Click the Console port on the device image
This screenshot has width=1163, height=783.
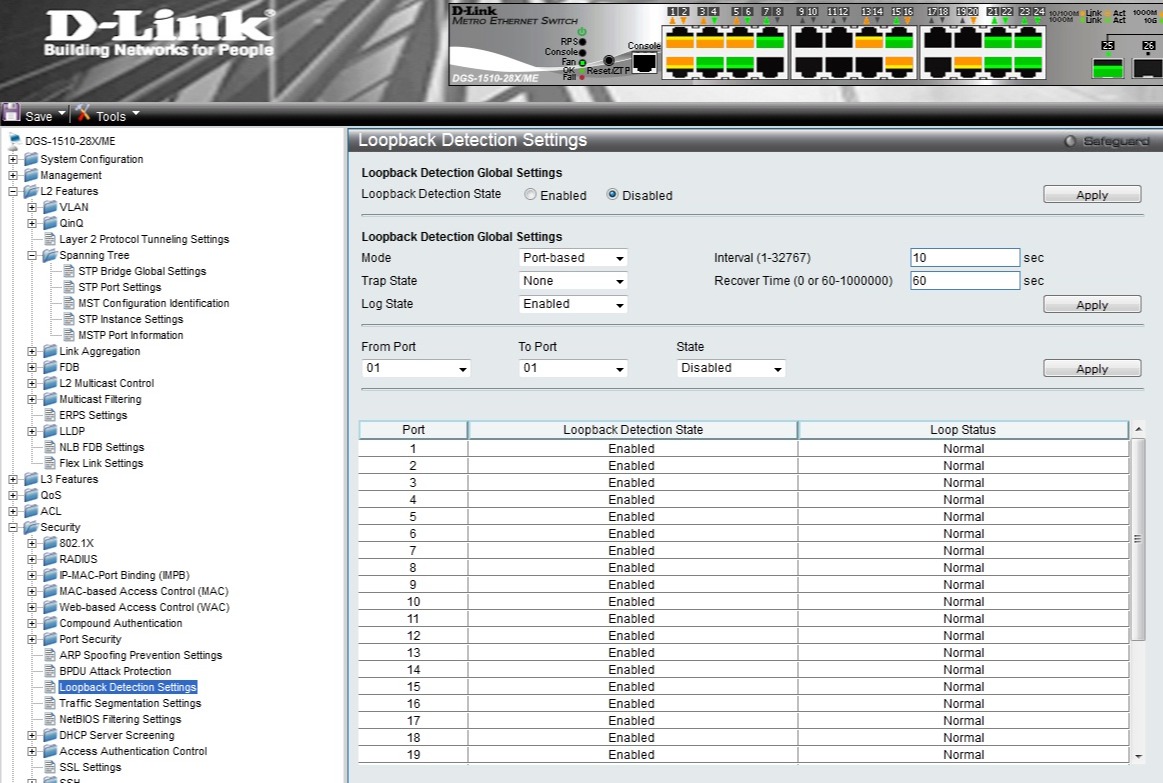[x=645, y=62]
